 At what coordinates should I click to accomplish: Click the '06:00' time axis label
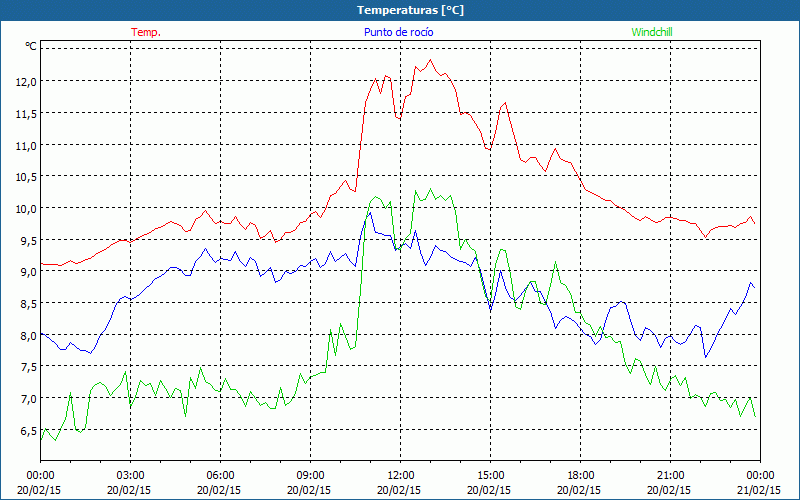[220, 476]
